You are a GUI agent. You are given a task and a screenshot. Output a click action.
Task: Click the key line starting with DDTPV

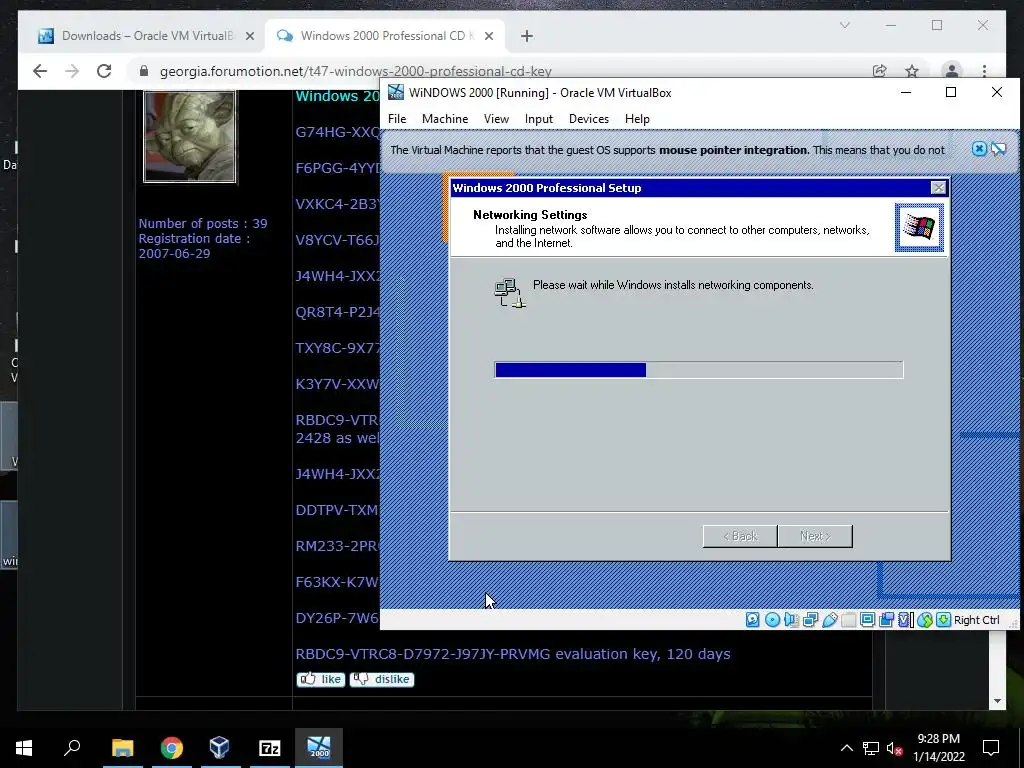tap(337, 510)
